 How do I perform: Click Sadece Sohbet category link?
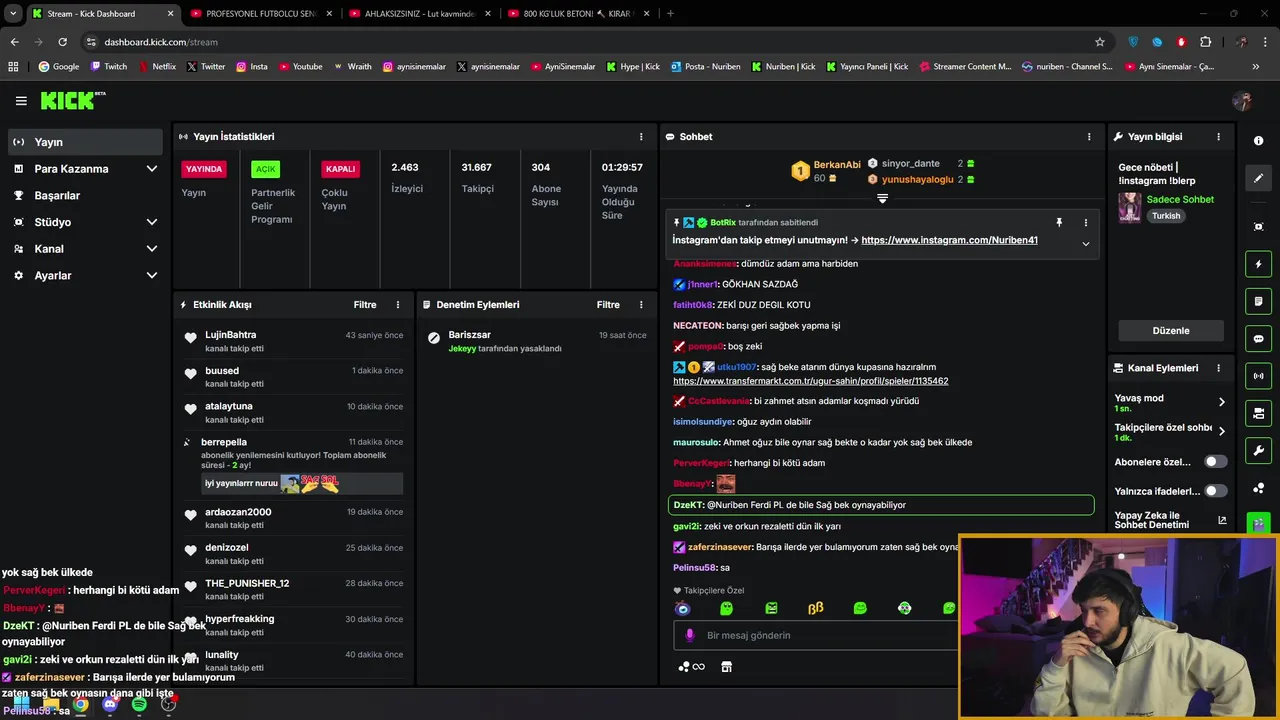(1180, 199)
